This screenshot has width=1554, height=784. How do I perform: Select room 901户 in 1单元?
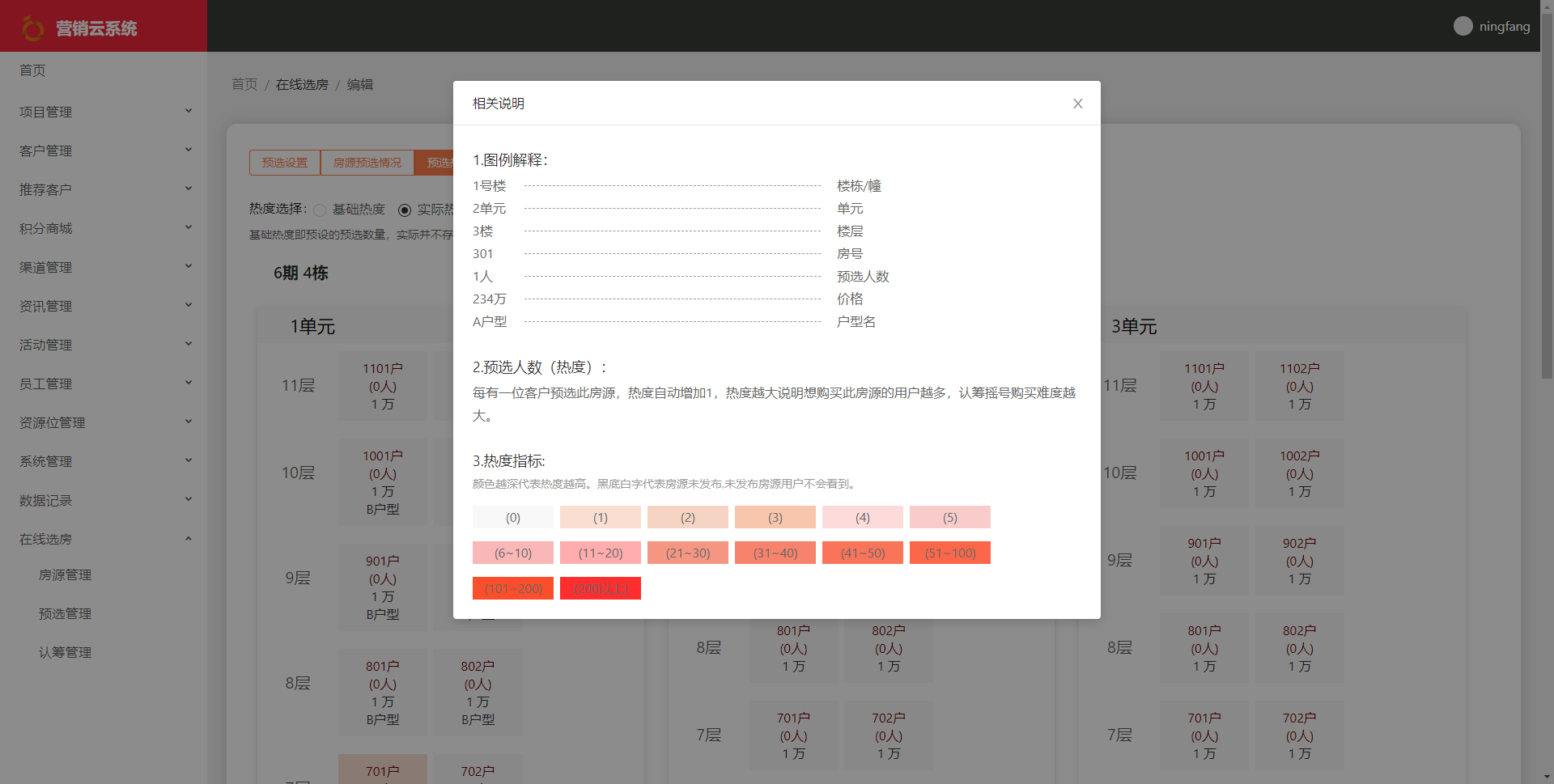pyautogui.click(x=383, y=587)
